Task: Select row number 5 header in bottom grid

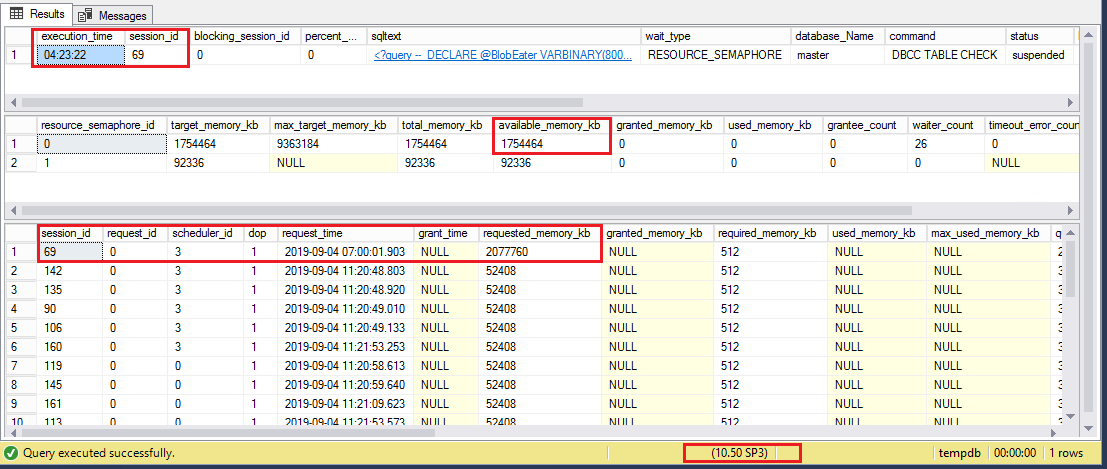Action: coord(21,328)
